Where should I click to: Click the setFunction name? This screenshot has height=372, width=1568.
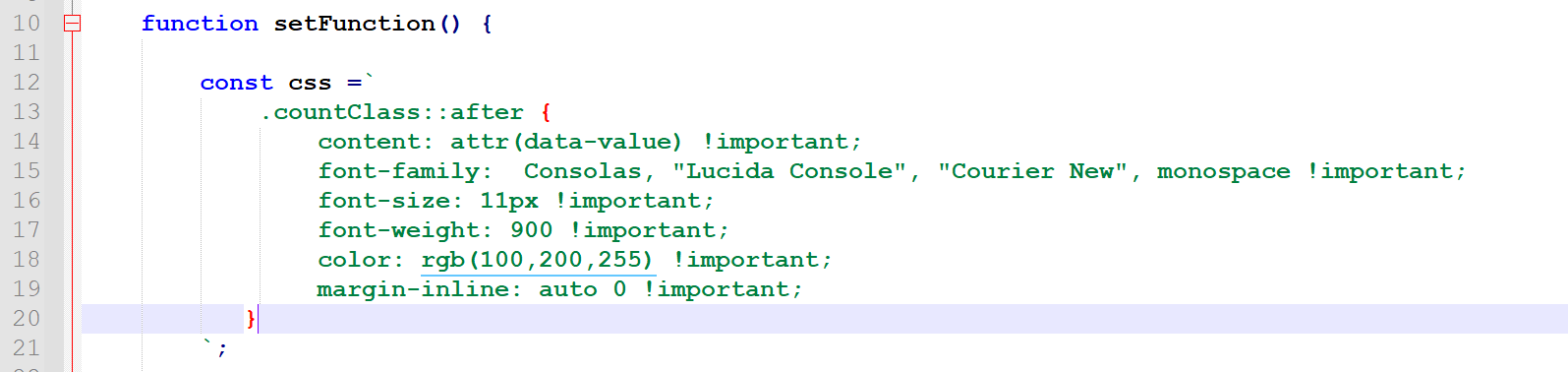coord(354,23)
